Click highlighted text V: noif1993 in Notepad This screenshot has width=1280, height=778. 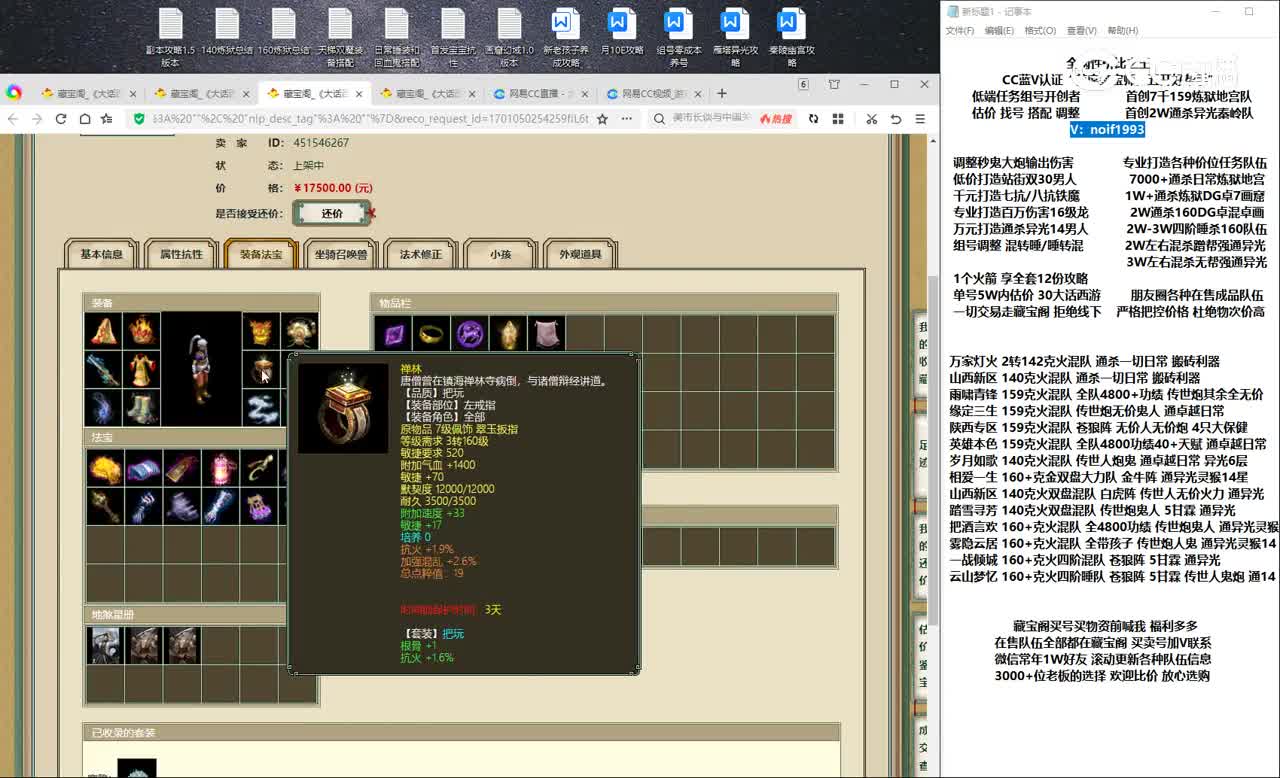[x=1106, y=129]
